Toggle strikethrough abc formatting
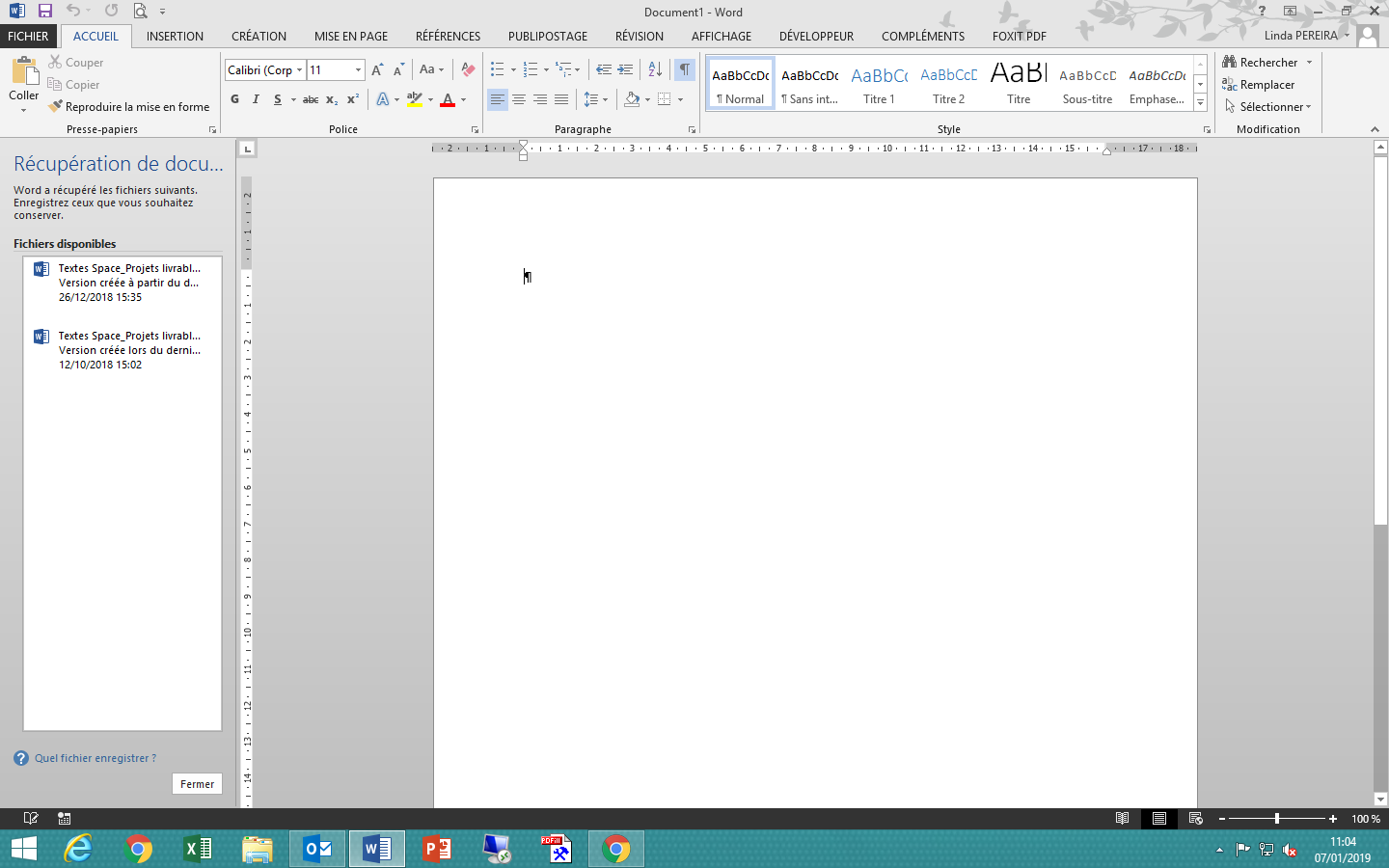This screenshot has width=1389, height=868. click(311, 99)
